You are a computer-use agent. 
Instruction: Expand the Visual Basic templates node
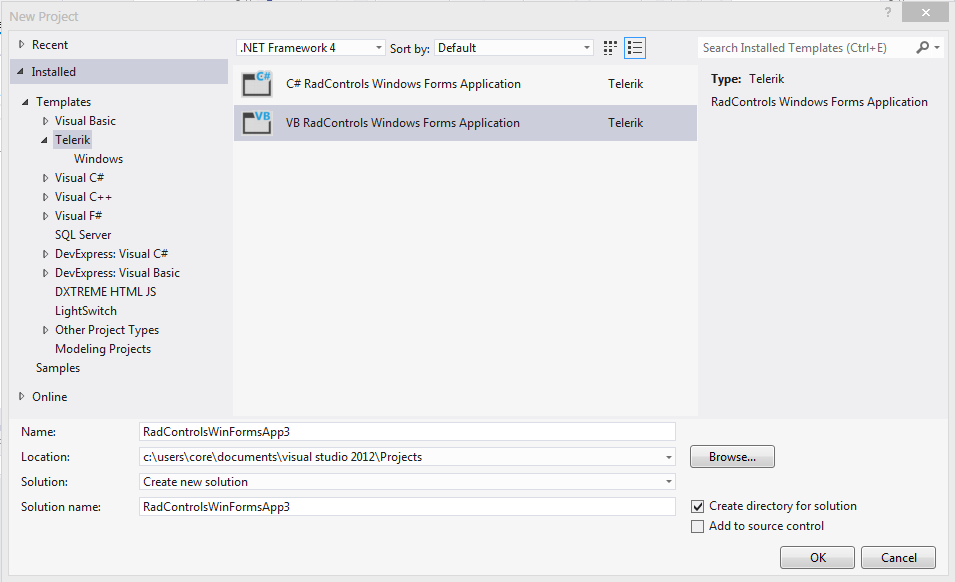tap(45, 121)
